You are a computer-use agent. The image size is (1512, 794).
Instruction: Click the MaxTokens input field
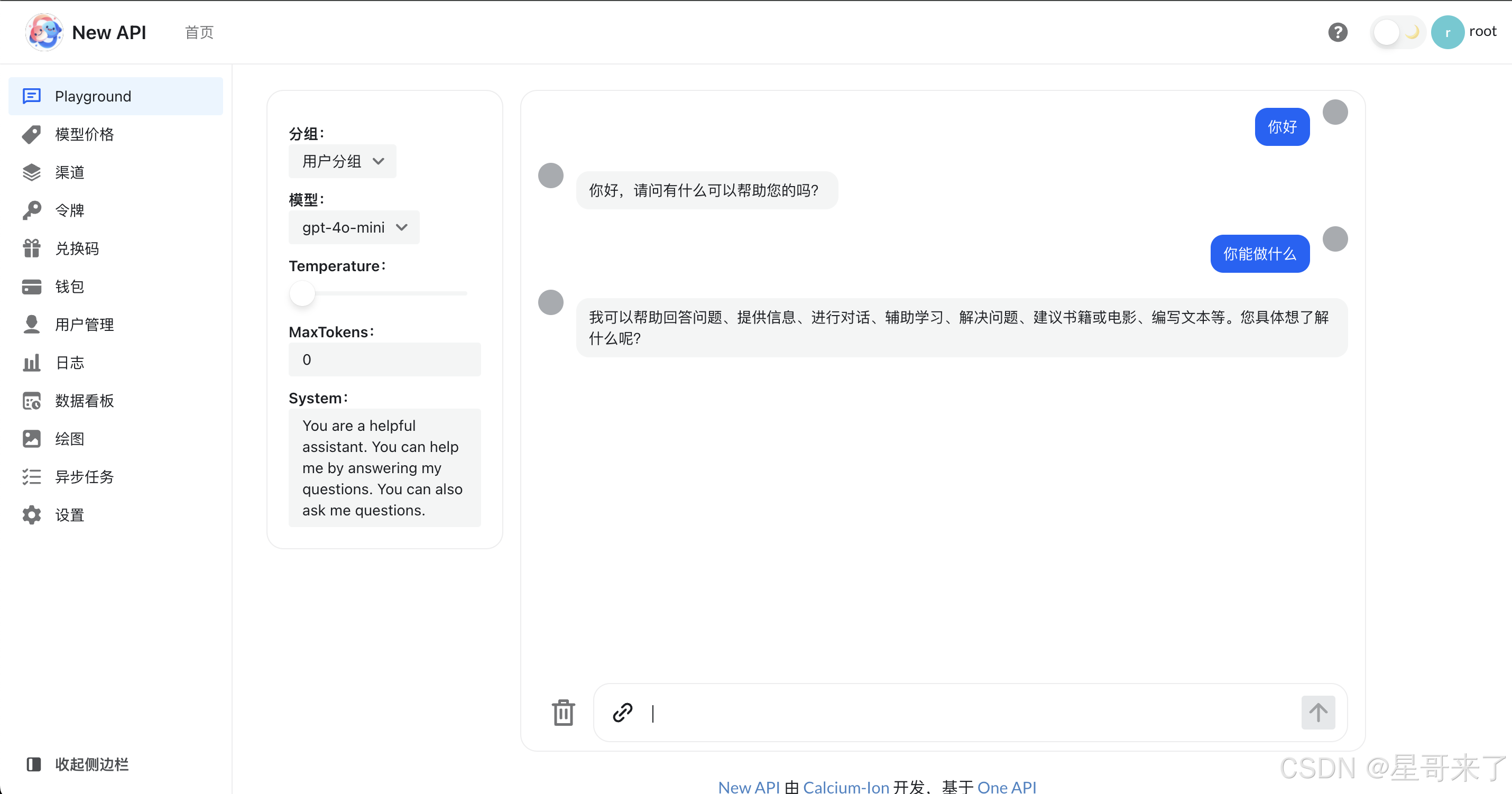point(384,360)
